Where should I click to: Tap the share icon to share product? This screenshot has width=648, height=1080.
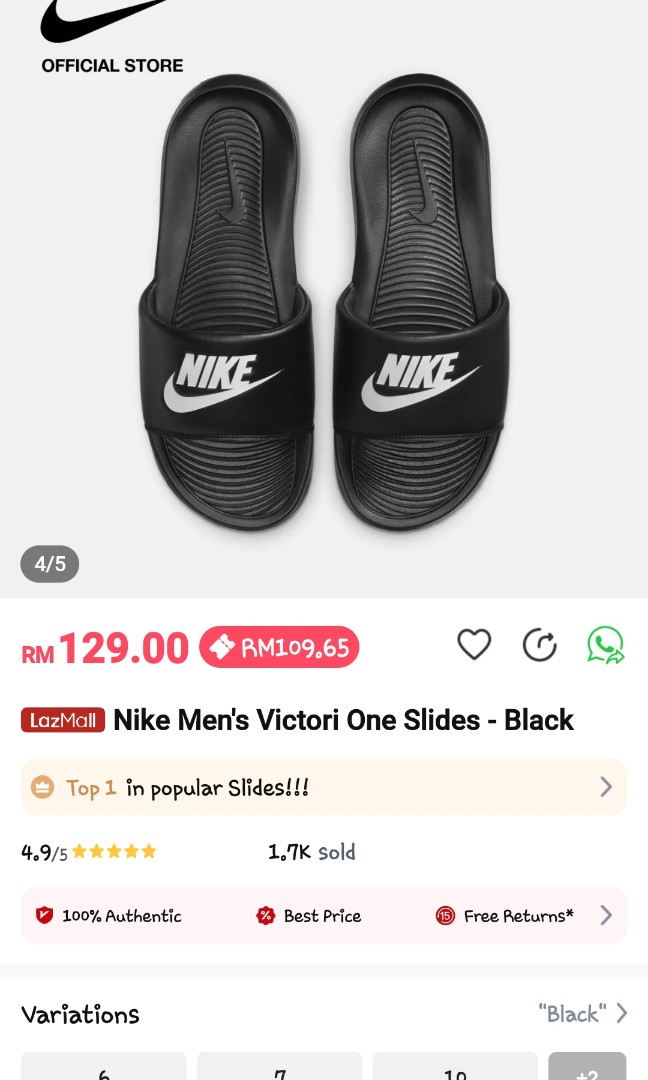tap(540, 645)
